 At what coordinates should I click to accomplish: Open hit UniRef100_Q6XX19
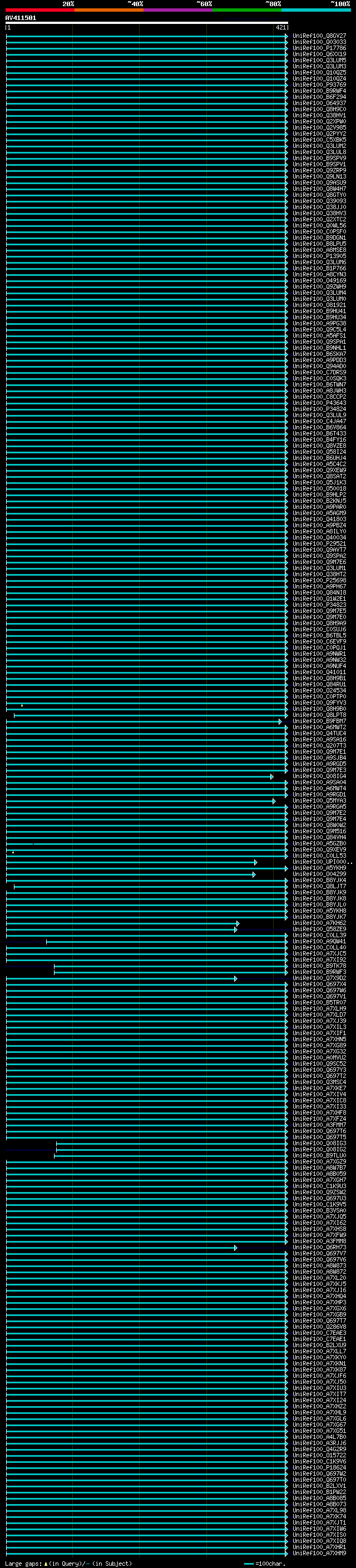click(x=319, y=54)
